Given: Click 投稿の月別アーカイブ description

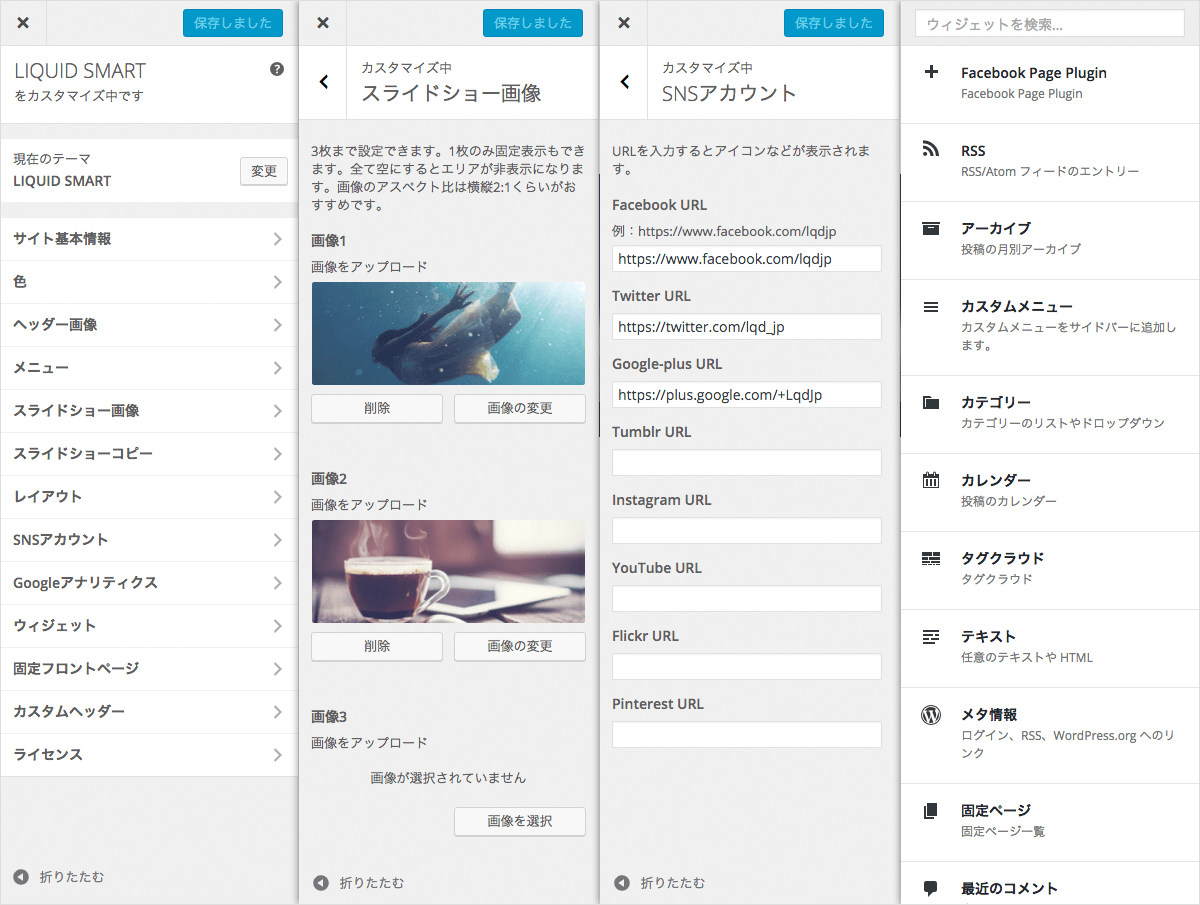Looking at the screenshot, I should pyautogui.click(x=1021, y=249).
